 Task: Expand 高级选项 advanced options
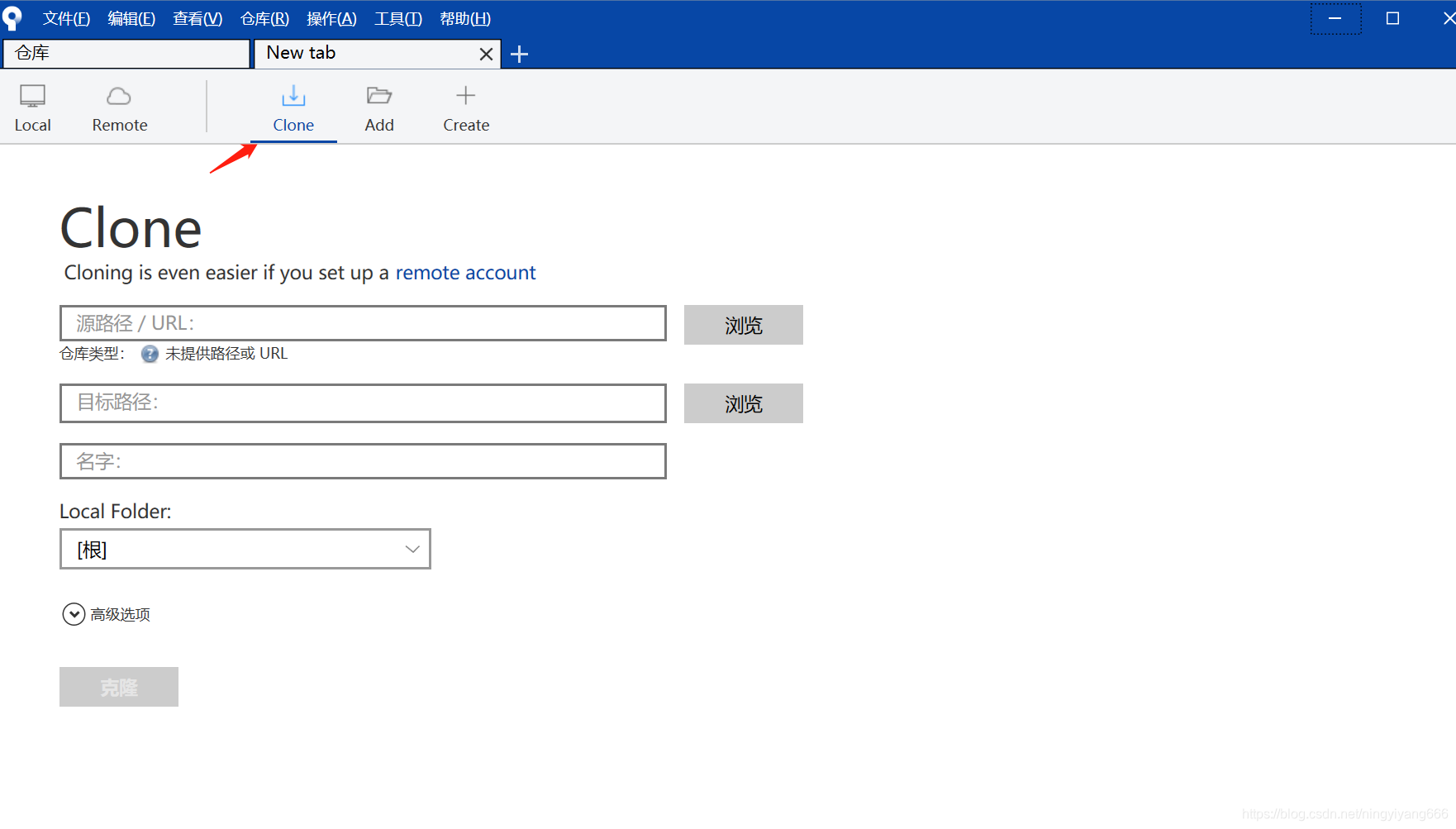point(107,614)
